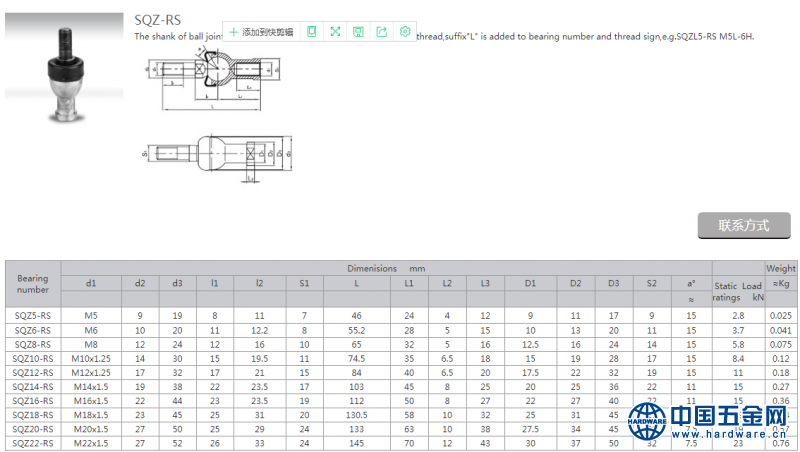Image resolution: width=800 pixels, height=452 pixels.
Task: Select the SQZ10-RS bearing number cell
Action: point(33,358)
